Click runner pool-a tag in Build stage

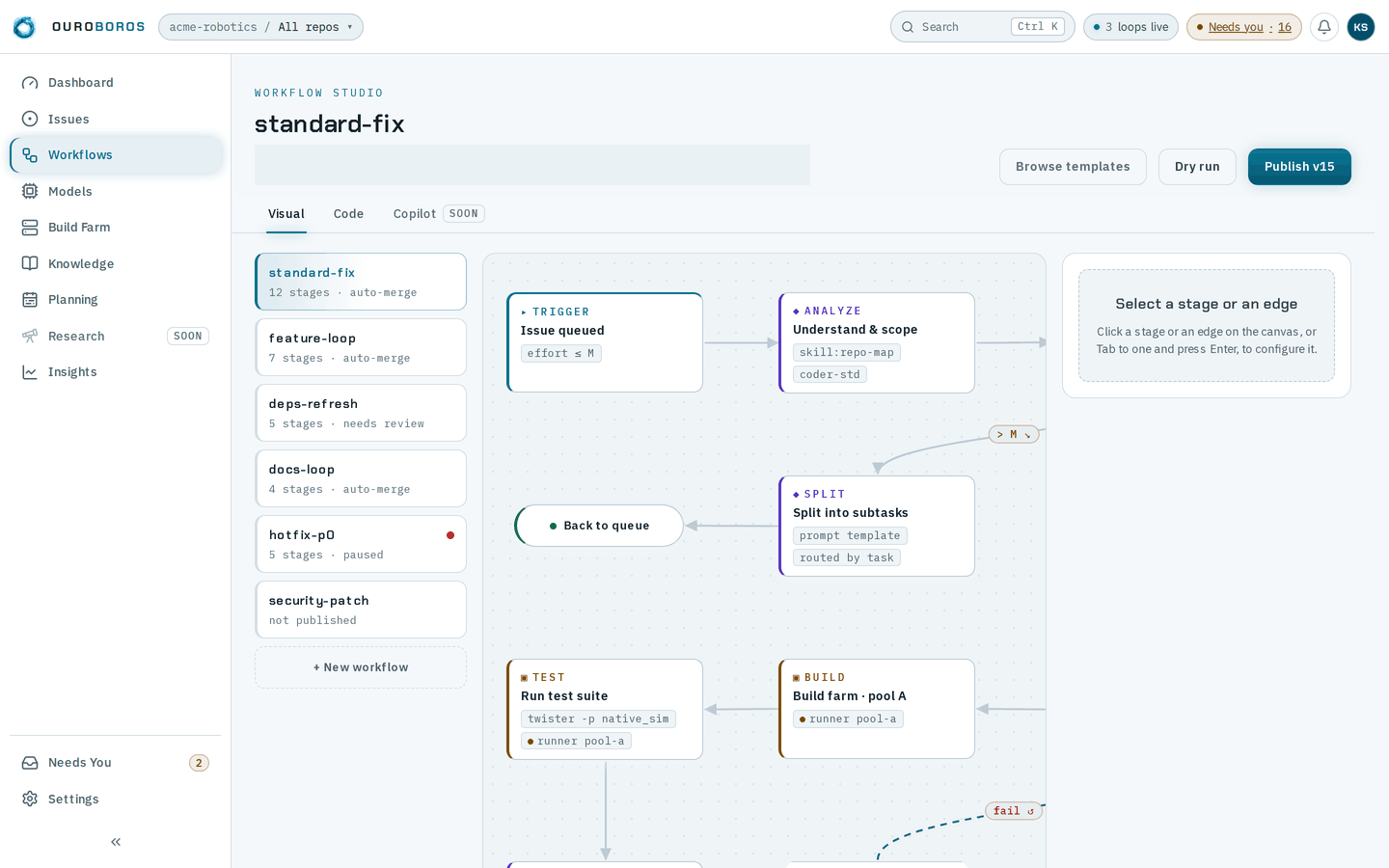tap(848, 719)
